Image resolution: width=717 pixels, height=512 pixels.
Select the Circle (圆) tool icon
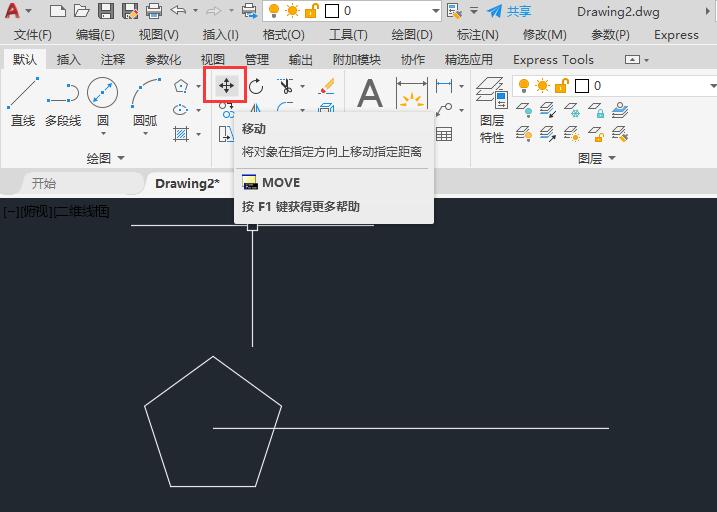(102, 93)
